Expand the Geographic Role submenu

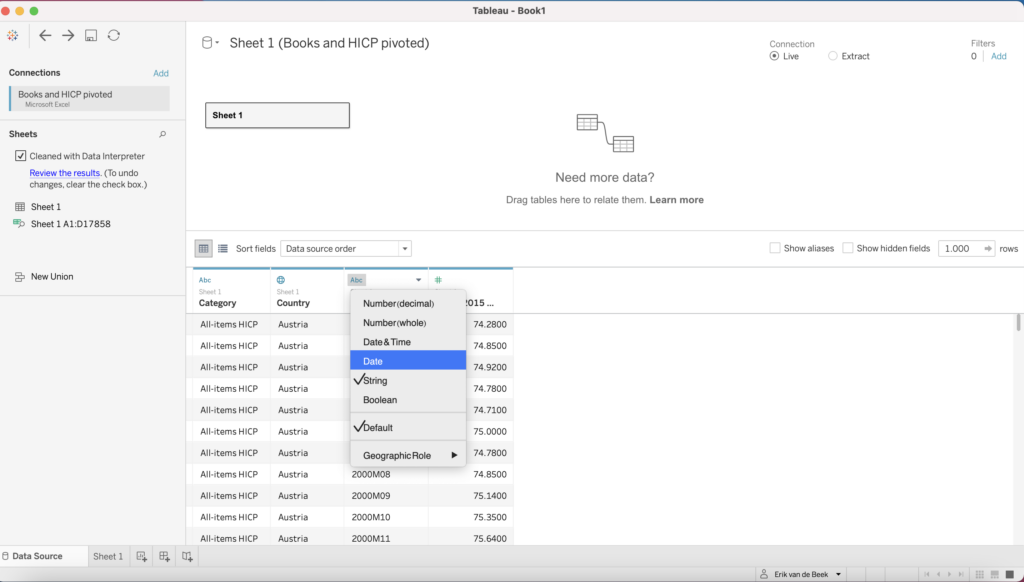point(408,455)
